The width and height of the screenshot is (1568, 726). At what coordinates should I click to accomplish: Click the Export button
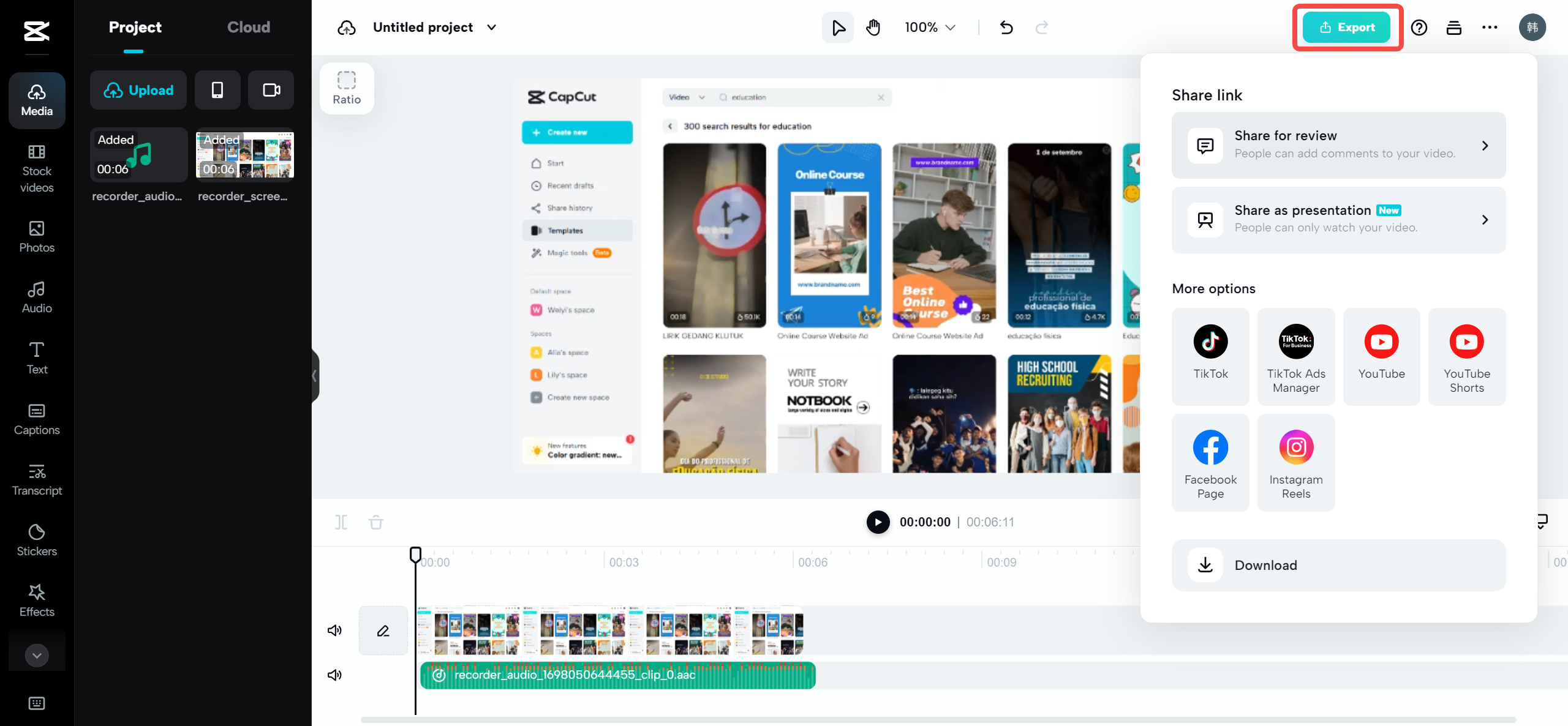point(1347,28)
